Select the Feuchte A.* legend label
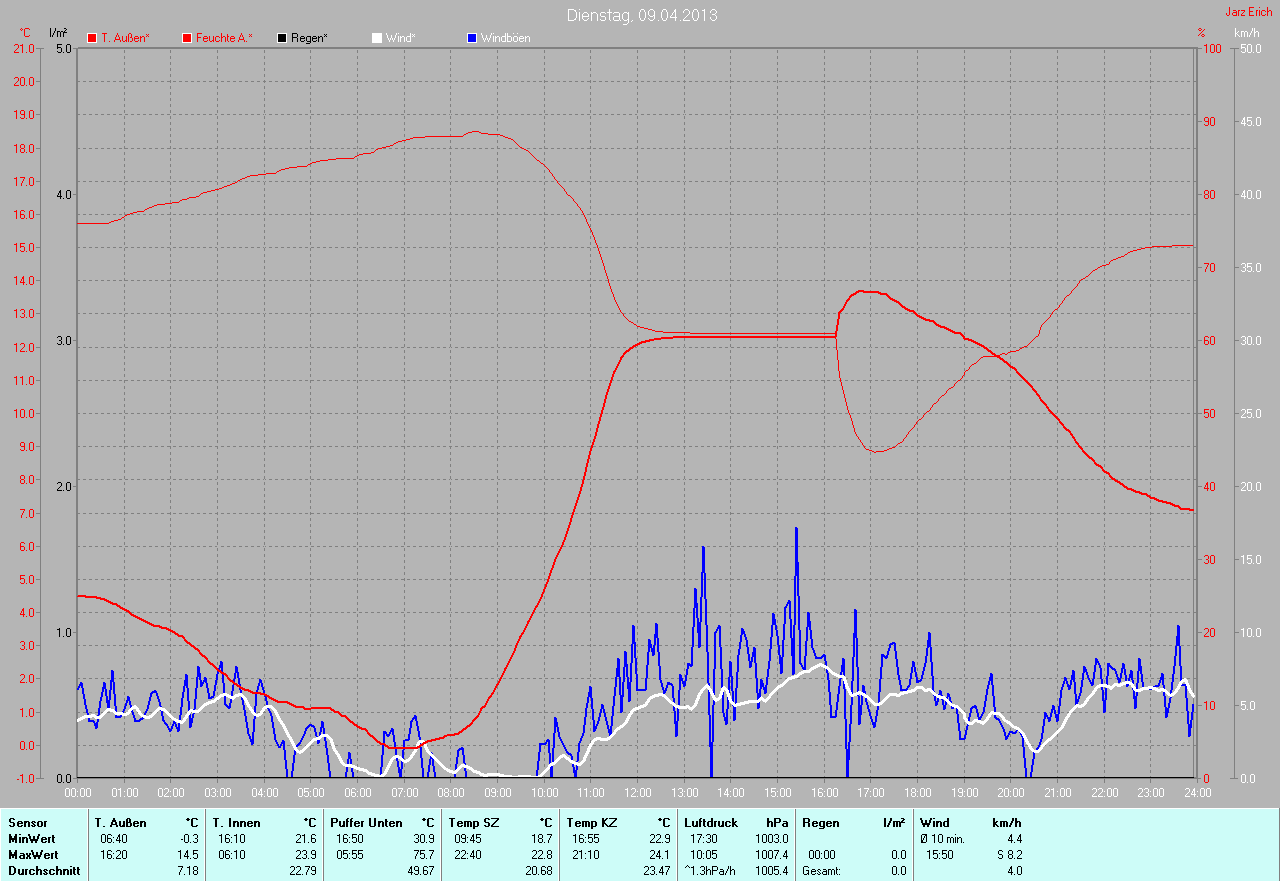Screen dimensions: 1280x881 click(x=224, y=38)
